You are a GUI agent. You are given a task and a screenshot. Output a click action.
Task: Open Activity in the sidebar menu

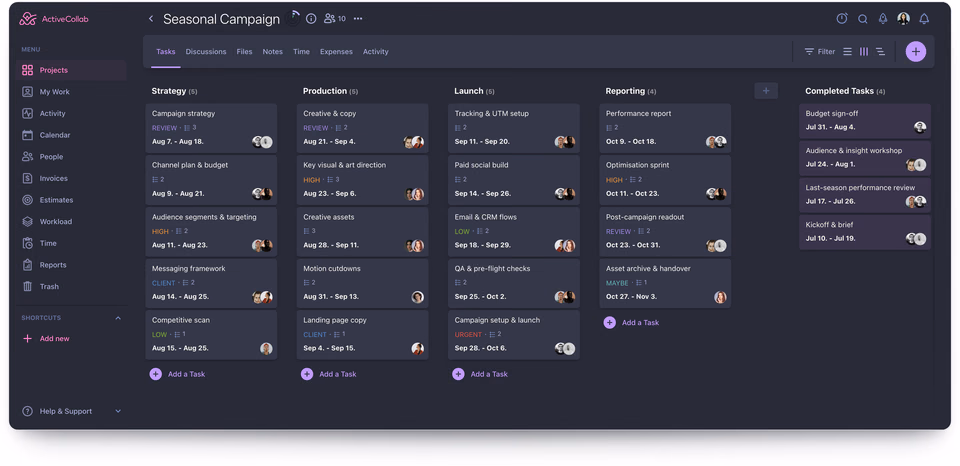(x=72, y=113)
